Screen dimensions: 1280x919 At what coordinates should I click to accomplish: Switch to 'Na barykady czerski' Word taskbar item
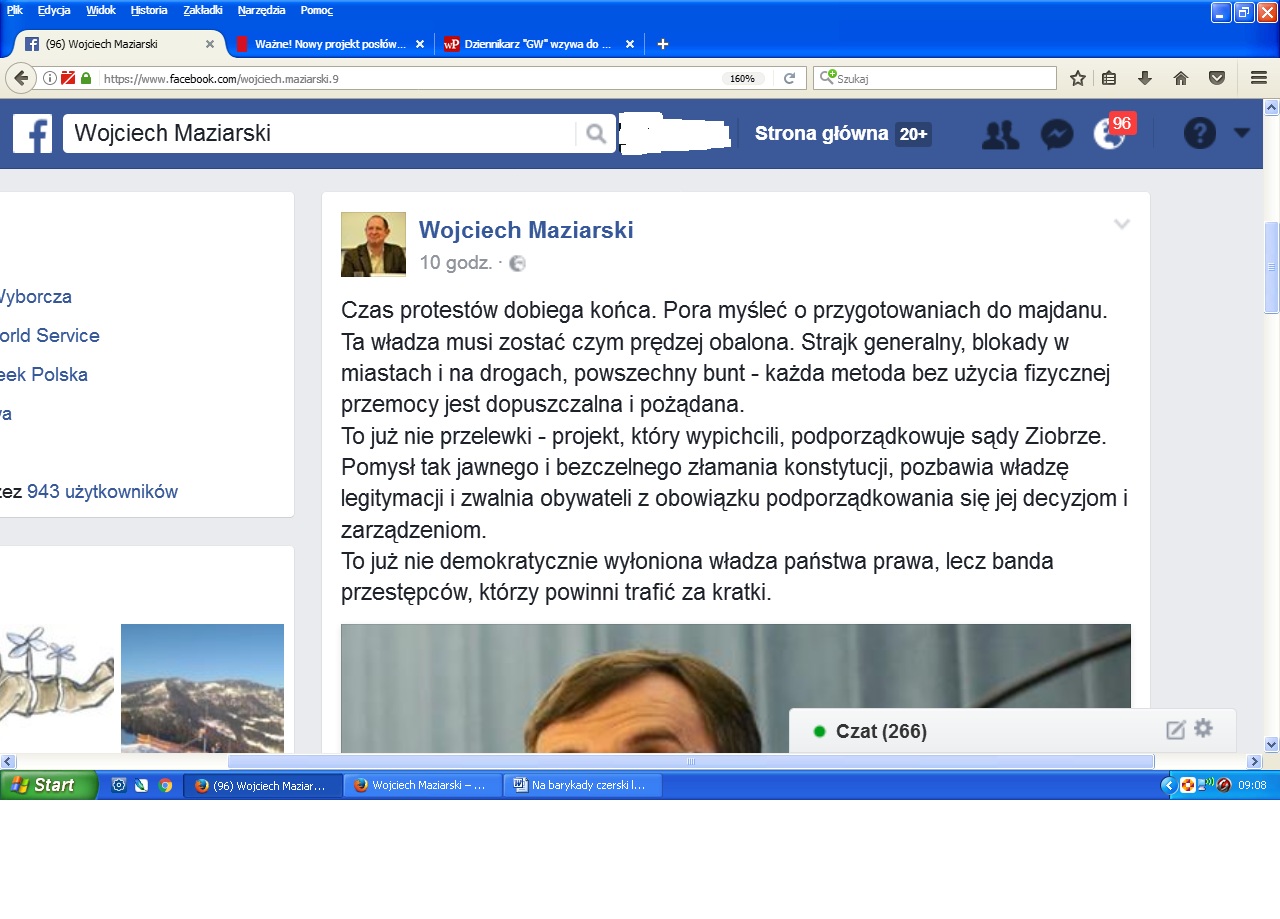pyautogui.click(x=583, y=785)
